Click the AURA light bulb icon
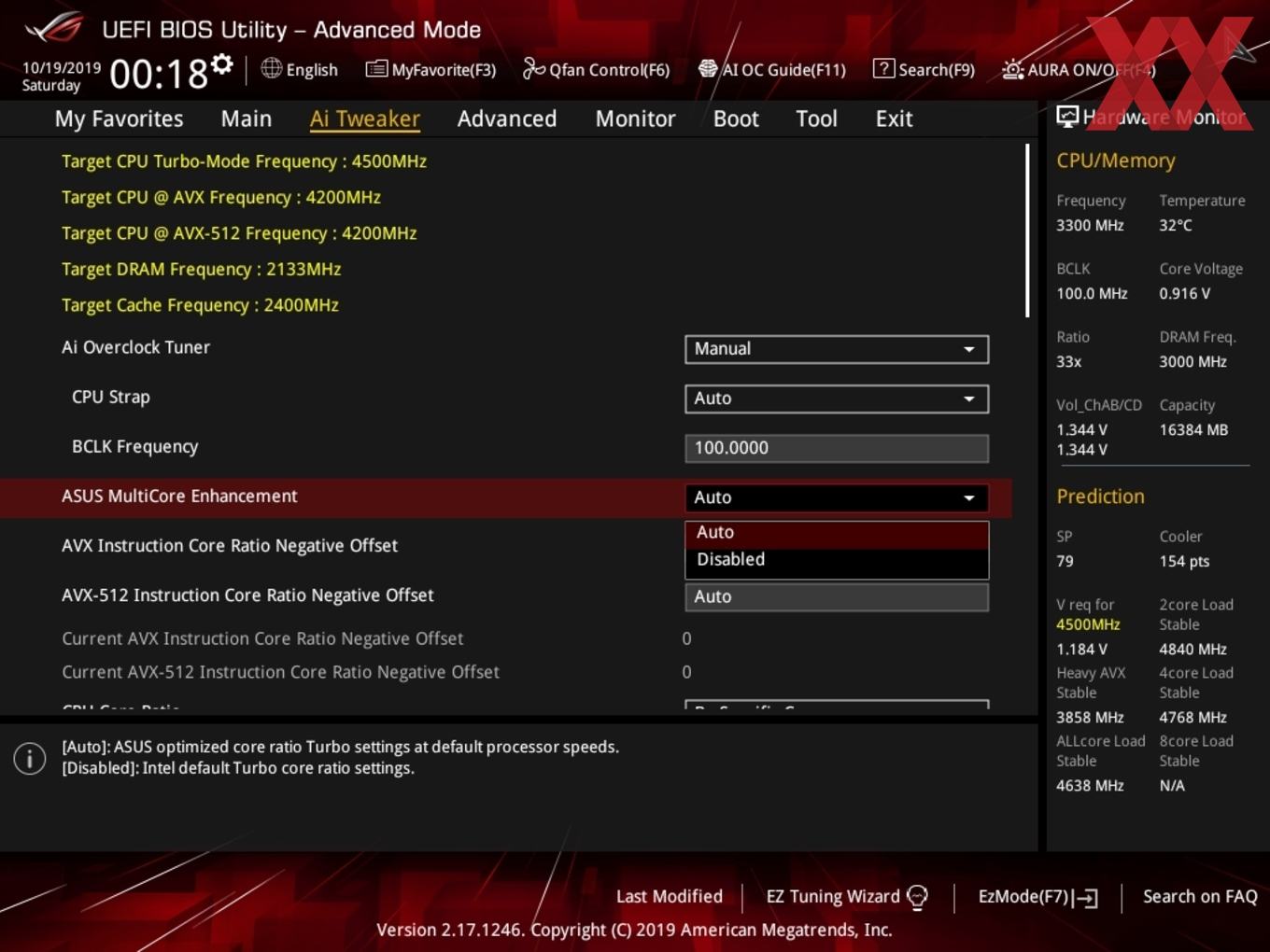Viewport: 1270px width, 952px height. (1012, 69)
